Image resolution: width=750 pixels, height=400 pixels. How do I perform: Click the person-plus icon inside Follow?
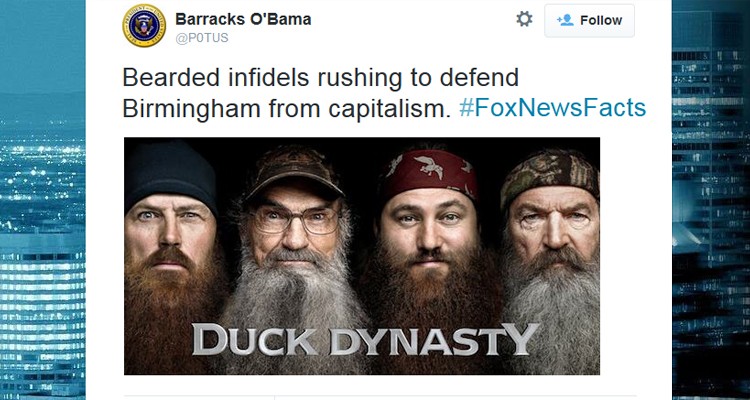[565, 20]
